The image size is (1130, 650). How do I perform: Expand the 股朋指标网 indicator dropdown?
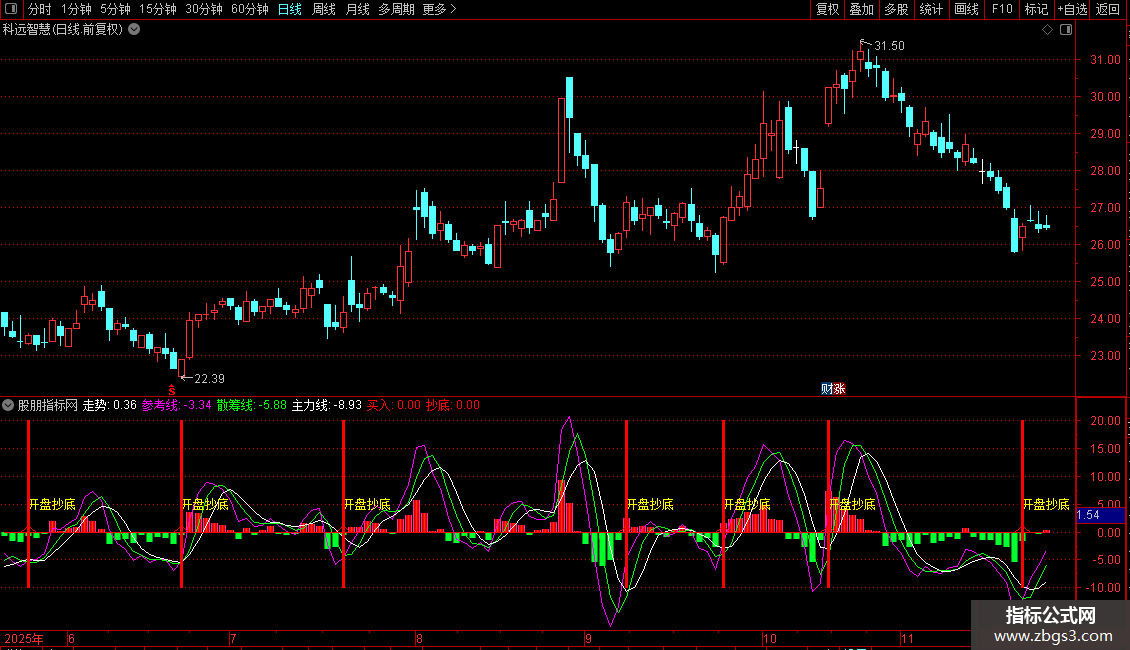point(8,405)
